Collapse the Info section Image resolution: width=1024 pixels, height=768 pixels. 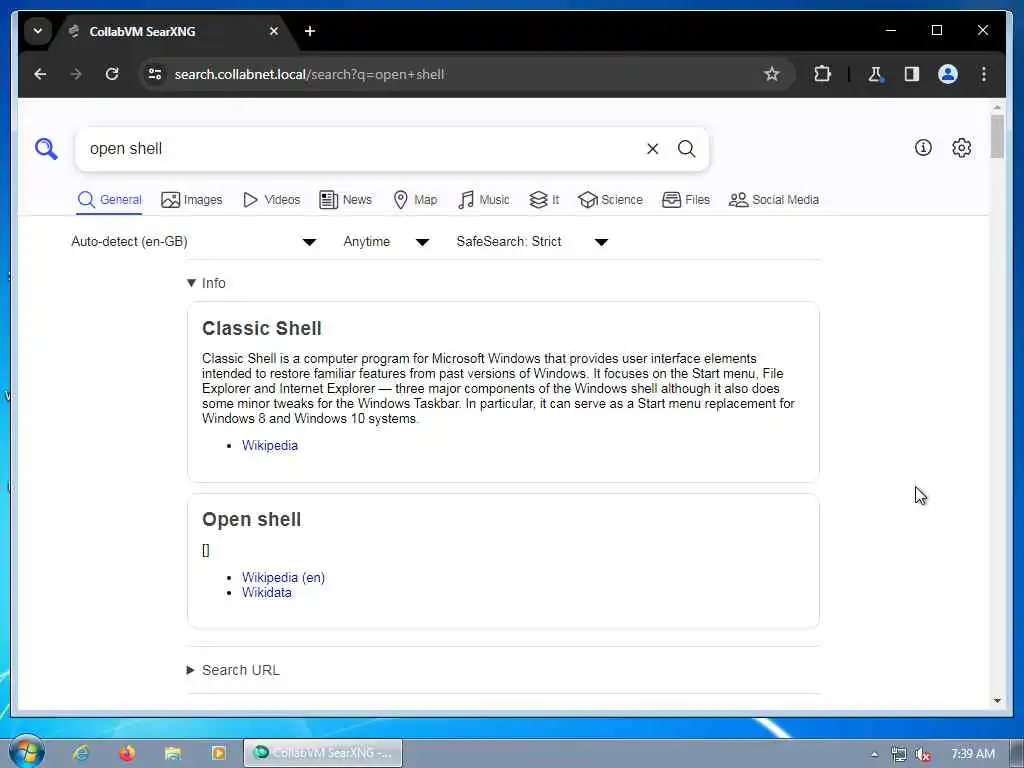pyautogui.click(x=206, y=283)
